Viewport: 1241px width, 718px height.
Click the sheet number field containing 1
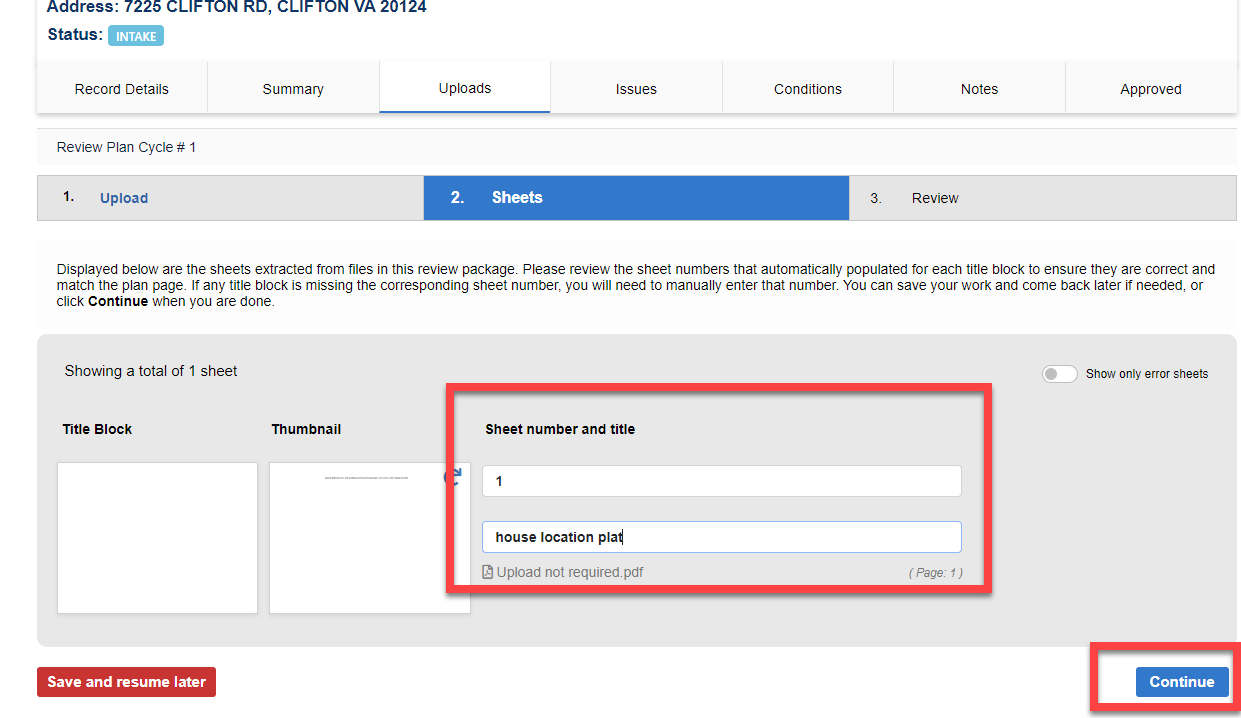tap(722, 481)
